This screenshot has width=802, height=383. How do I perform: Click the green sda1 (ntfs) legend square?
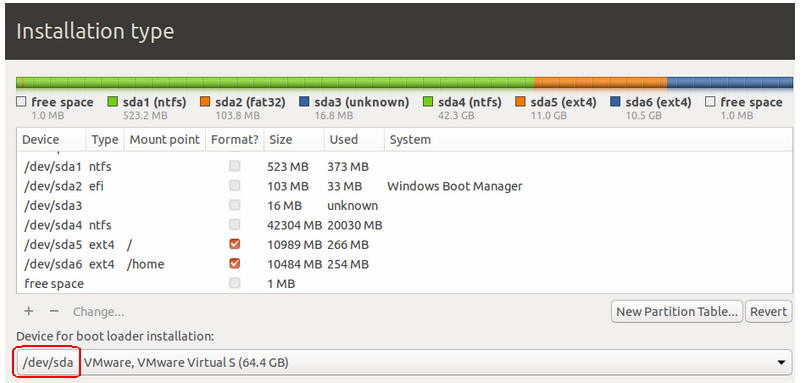113,102
